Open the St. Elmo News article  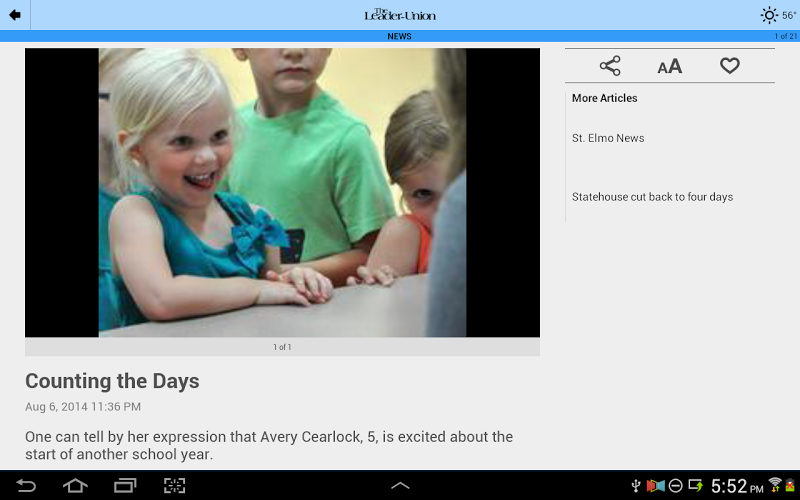click(x=608, y=138)
